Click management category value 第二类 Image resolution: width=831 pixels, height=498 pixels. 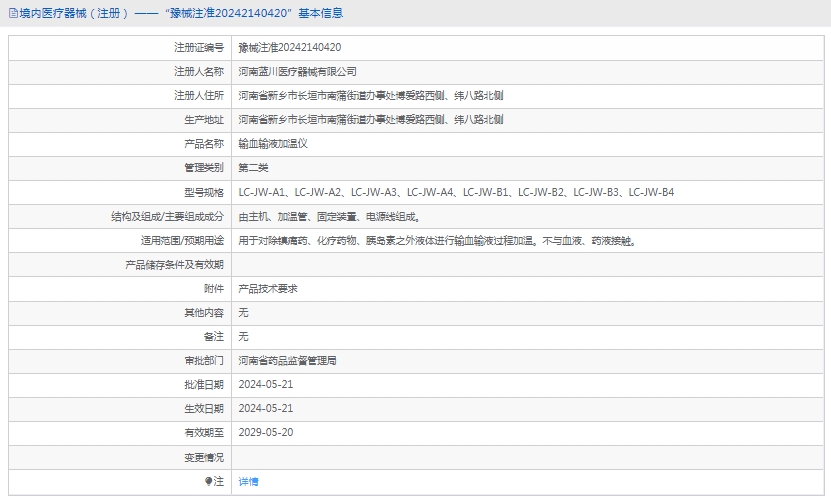(x=253, y=168)
